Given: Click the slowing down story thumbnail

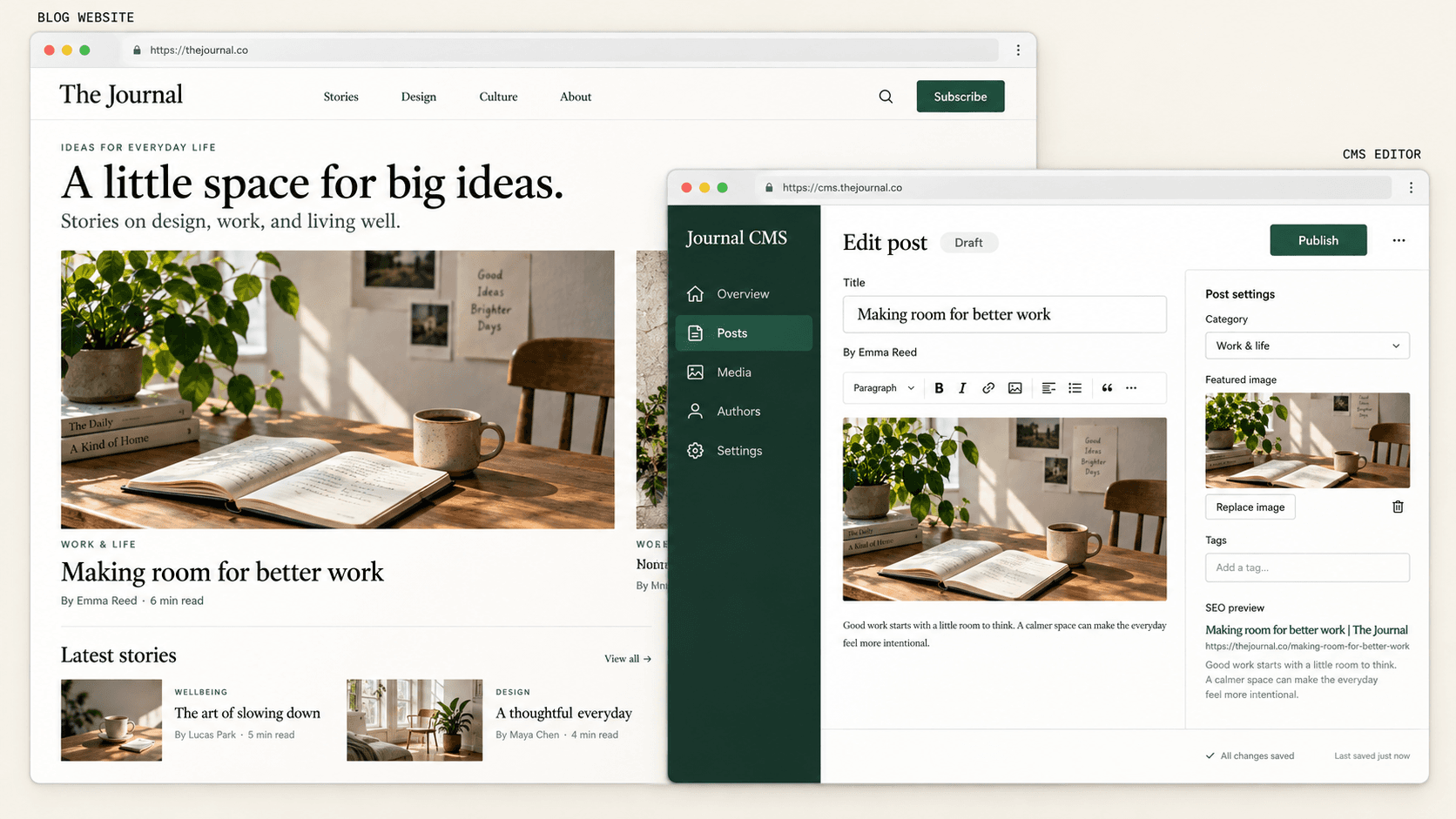Looking at the screenshot, I should coord(111,721).
